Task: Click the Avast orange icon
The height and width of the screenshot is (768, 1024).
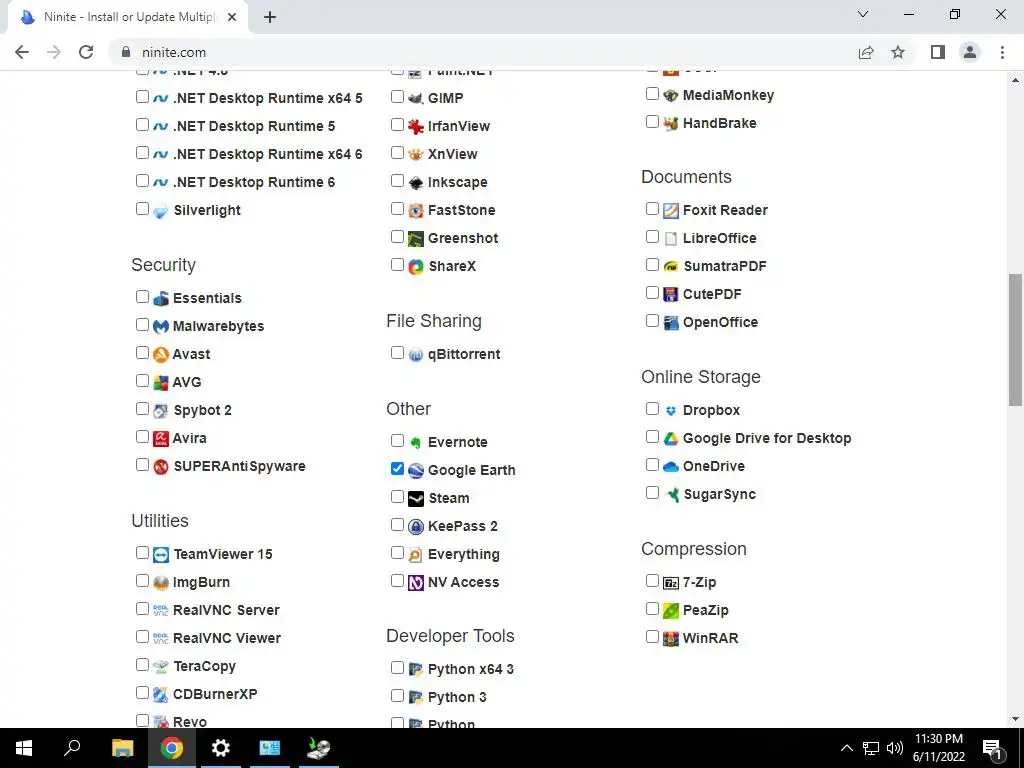Action: click(x=161, y=354)
